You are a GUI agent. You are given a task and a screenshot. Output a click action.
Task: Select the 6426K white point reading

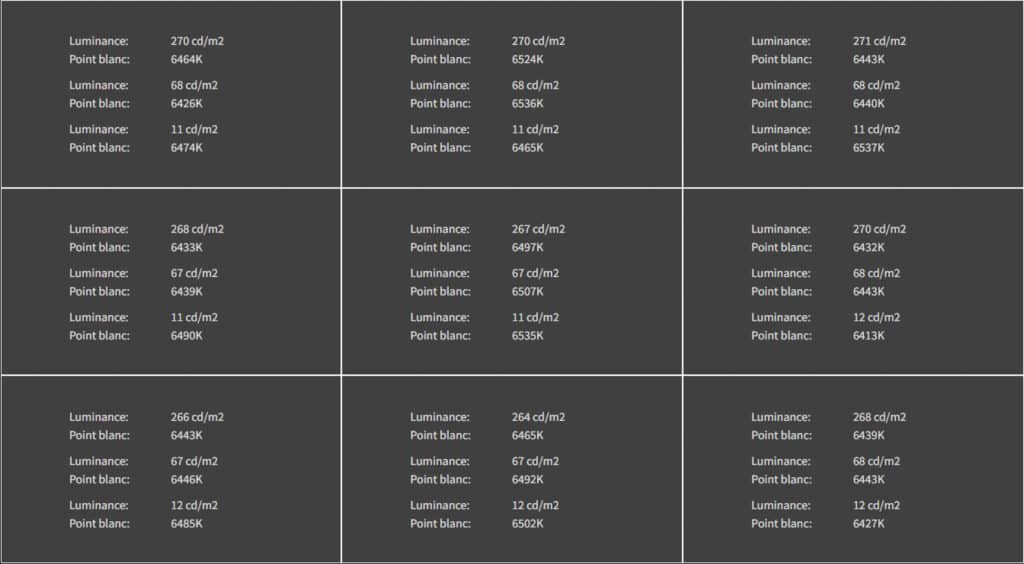(187, 103)
